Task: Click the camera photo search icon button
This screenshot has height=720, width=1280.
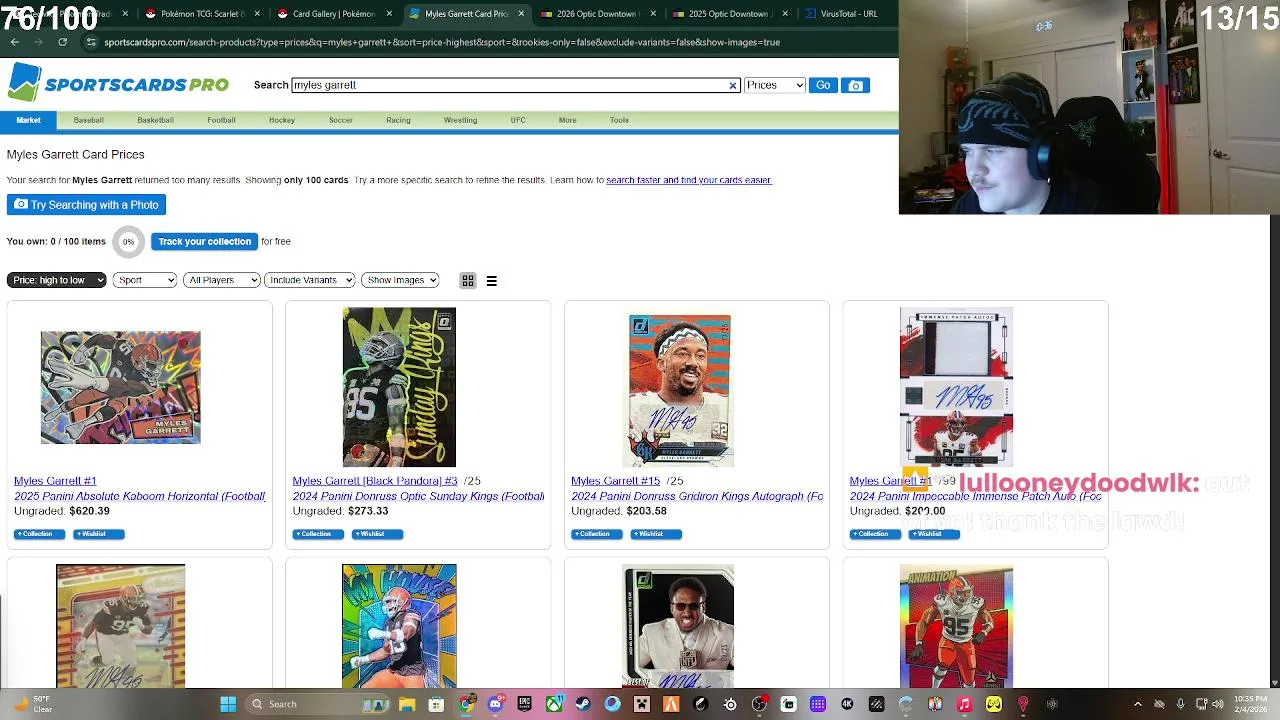Action: [855, 86]
